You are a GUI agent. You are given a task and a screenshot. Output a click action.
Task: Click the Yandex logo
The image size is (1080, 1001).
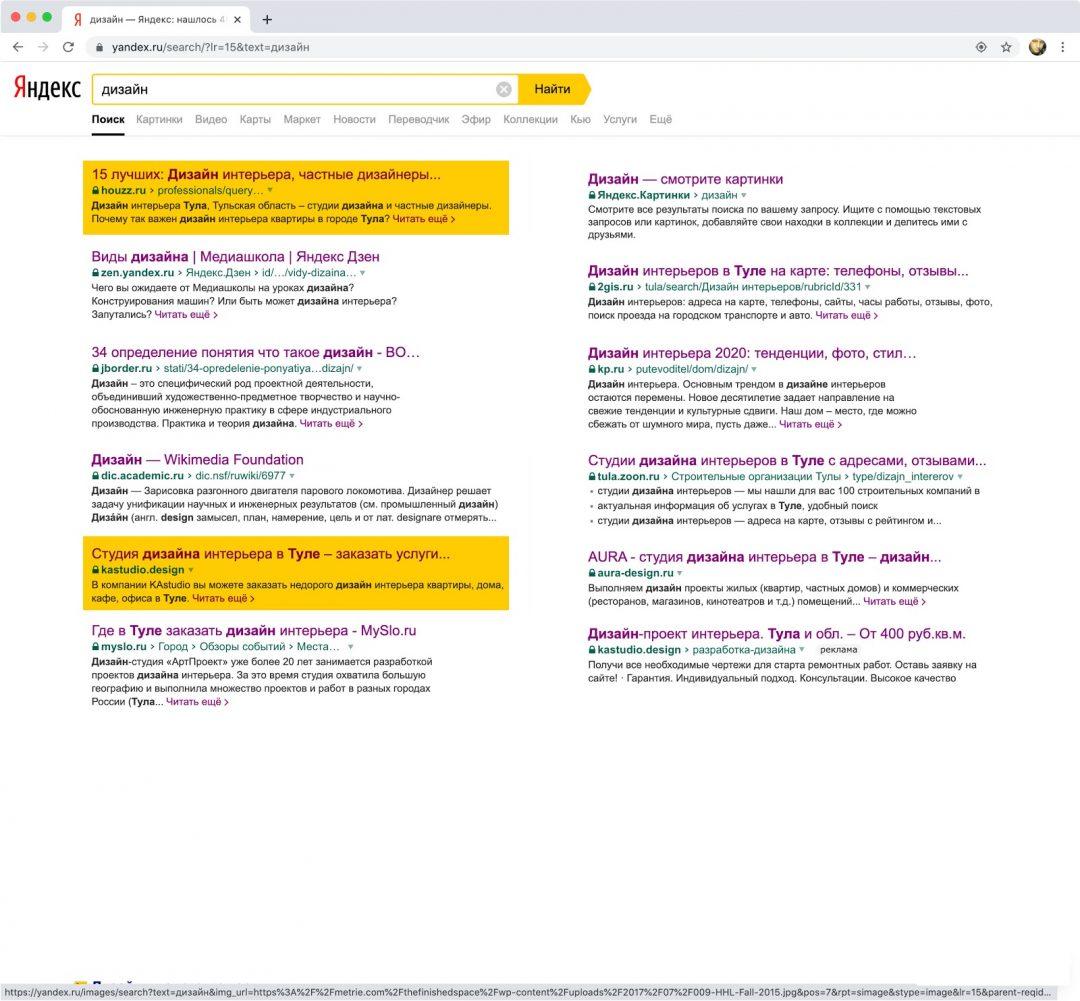pos(47,89)
